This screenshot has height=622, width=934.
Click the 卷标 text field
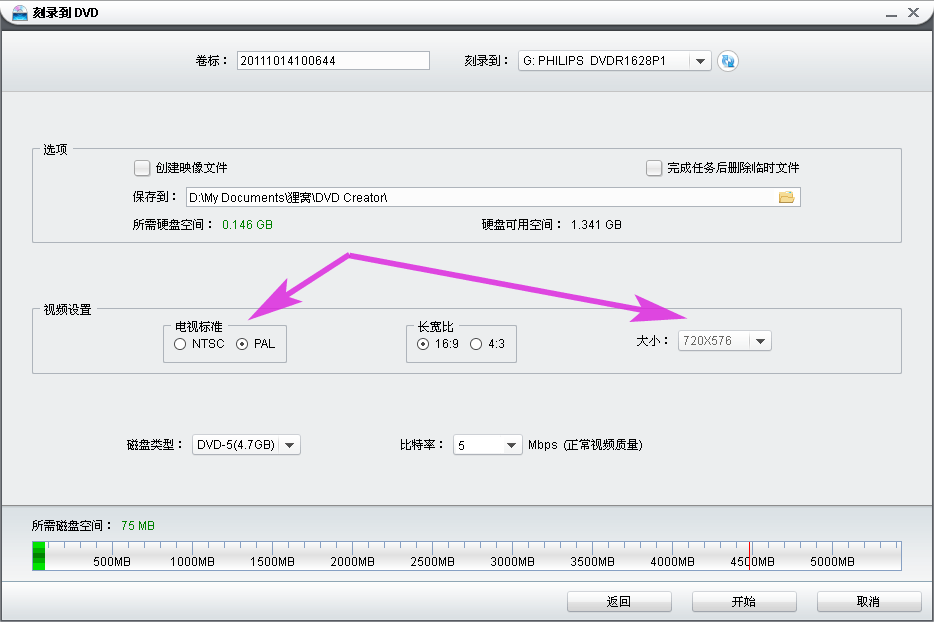pyautogui.click(x=334, y=61)
